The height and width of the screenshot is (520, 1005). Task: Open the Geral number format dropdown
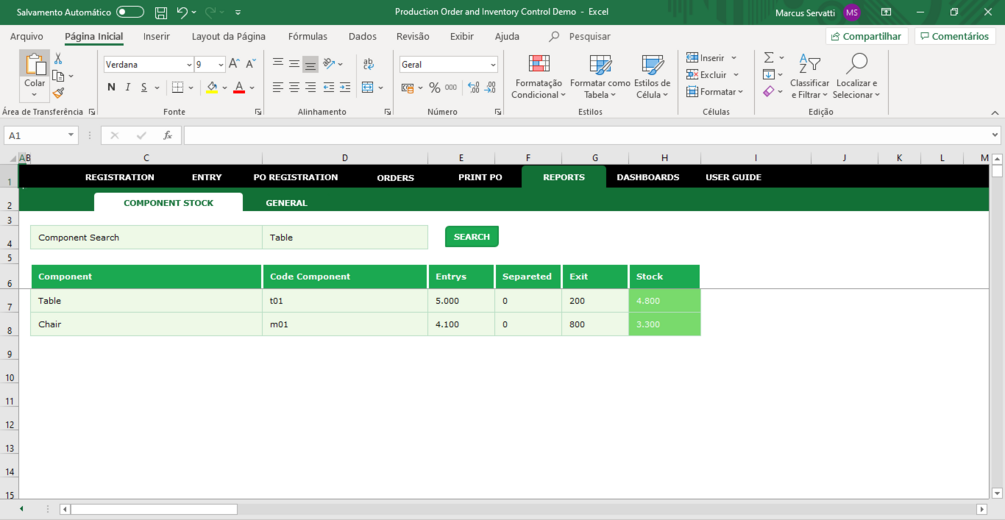click(493, 65)
